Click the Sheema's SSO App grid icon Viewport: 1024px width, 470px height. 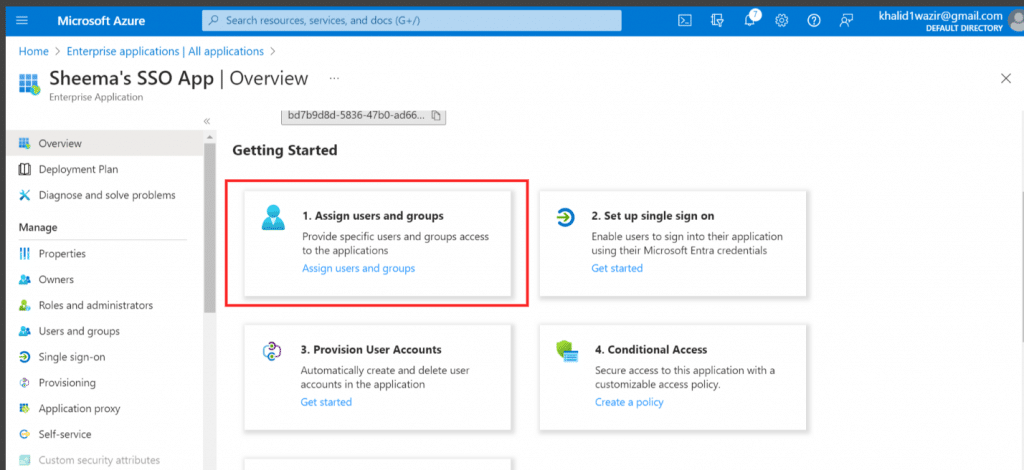click(29, 84)
